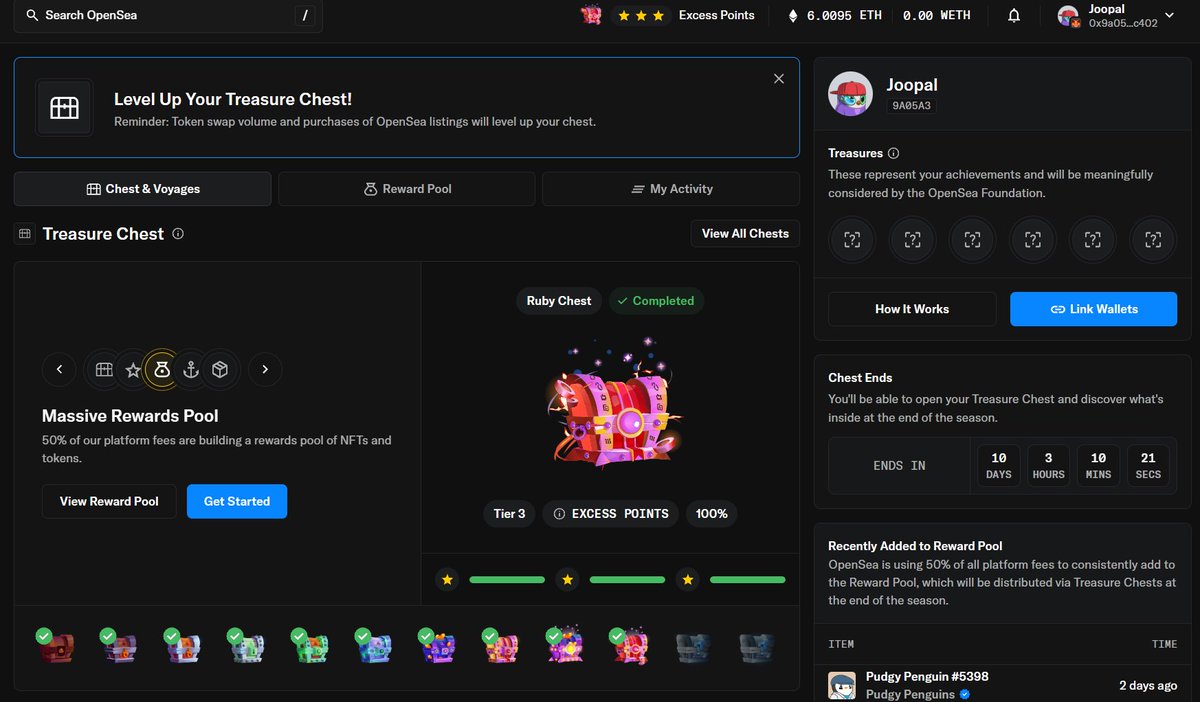
Task: Select the tenth, ruby, chest with a checkmark
Action: 630,647
